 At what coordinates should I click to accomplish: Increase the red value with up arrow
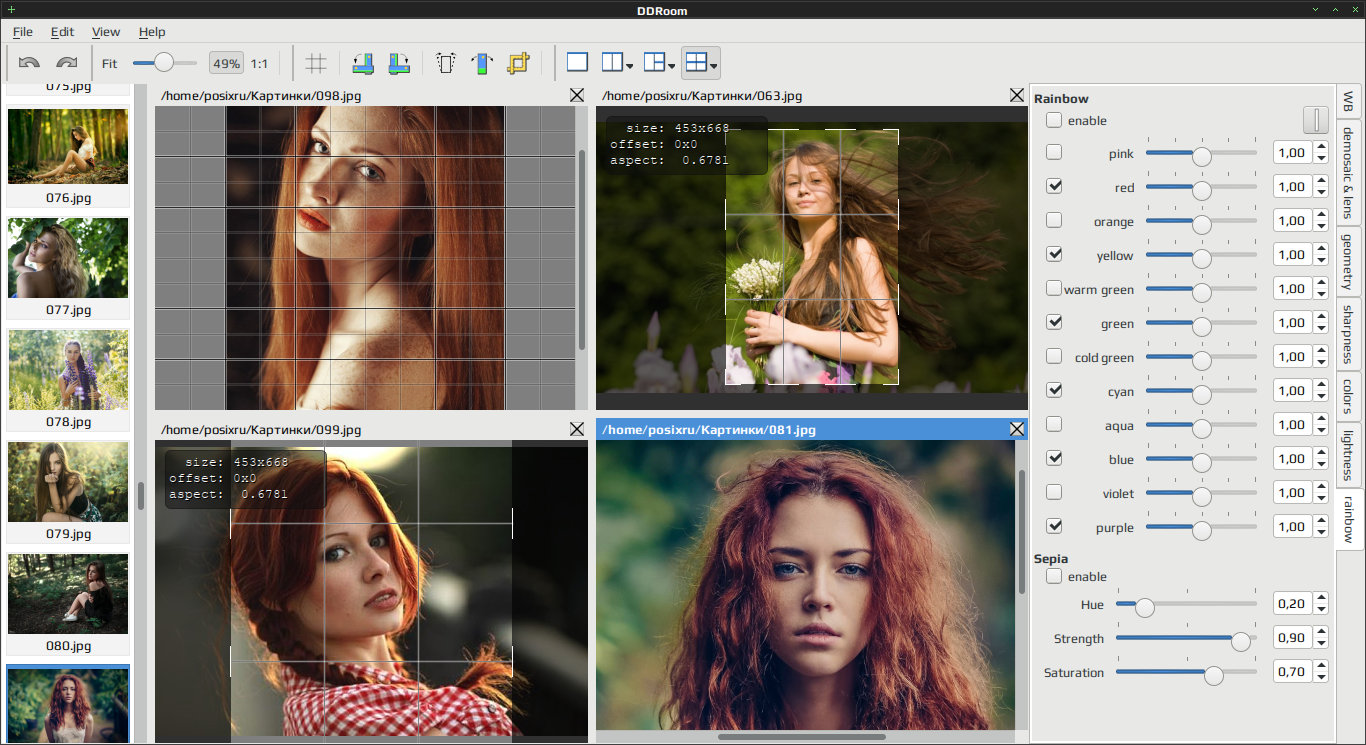(x=1320, y=181)
